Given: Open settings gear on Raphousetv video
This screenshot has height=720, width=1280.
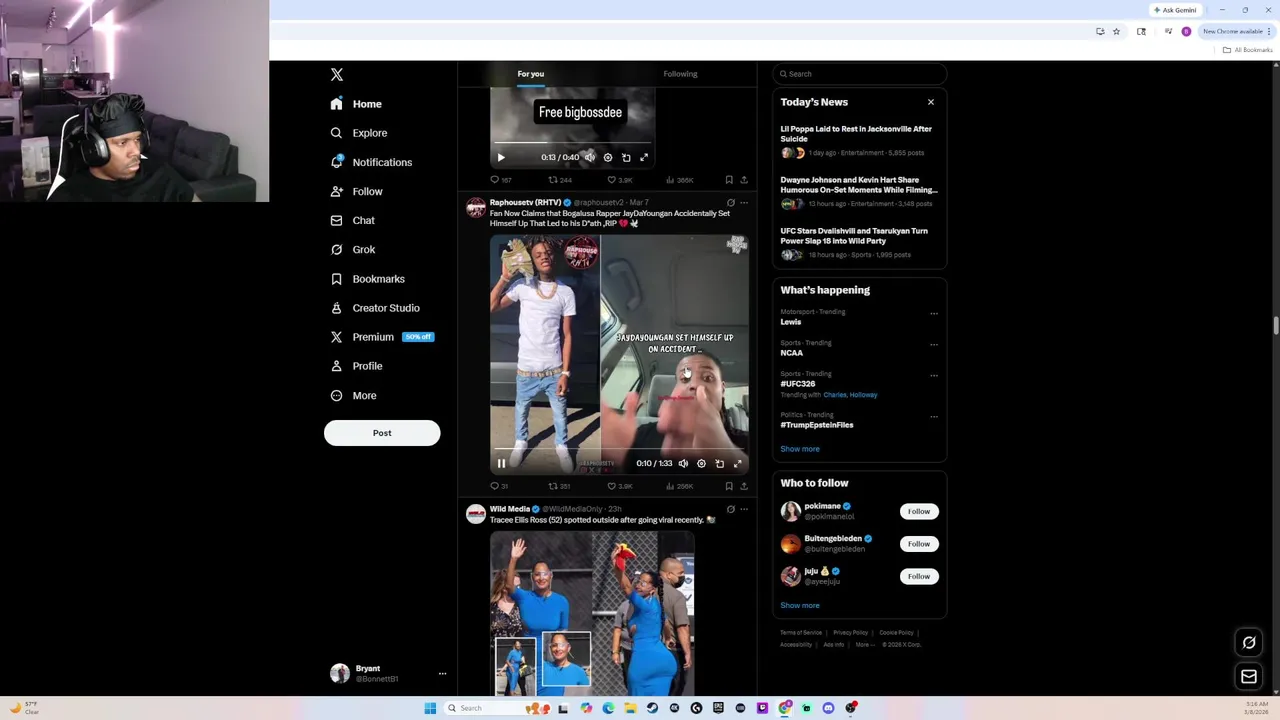Looking at the screenshot, I should tap(701, 463).
